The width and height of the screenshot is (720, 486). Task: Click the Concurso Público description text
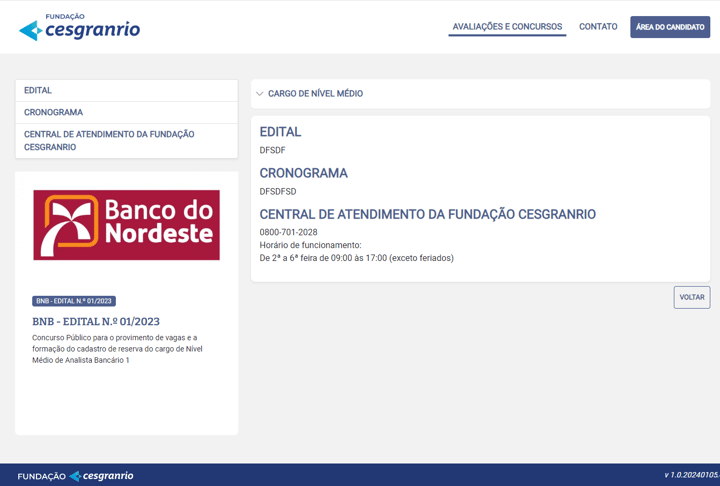tap(117, 349)
